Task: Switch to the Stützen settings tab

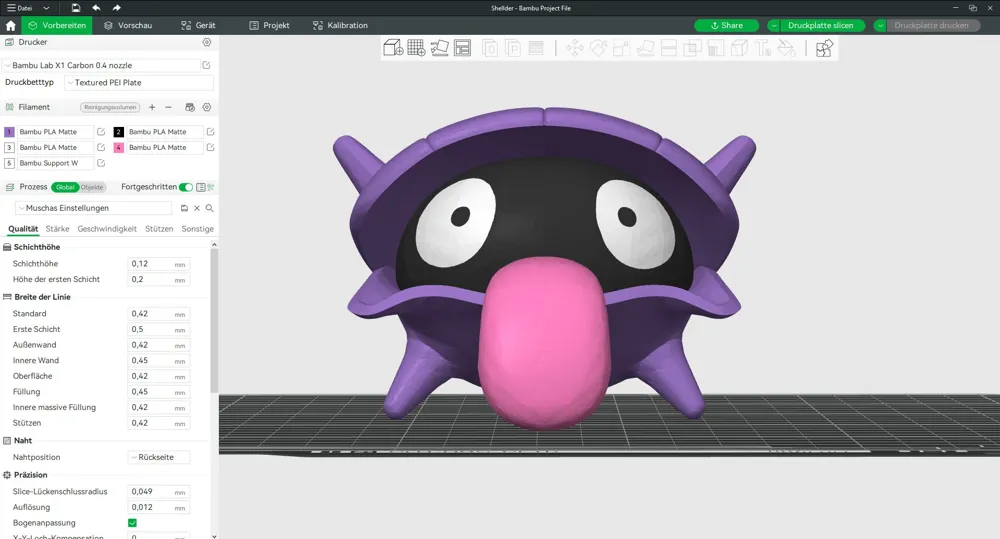Action: coord(159,229)
